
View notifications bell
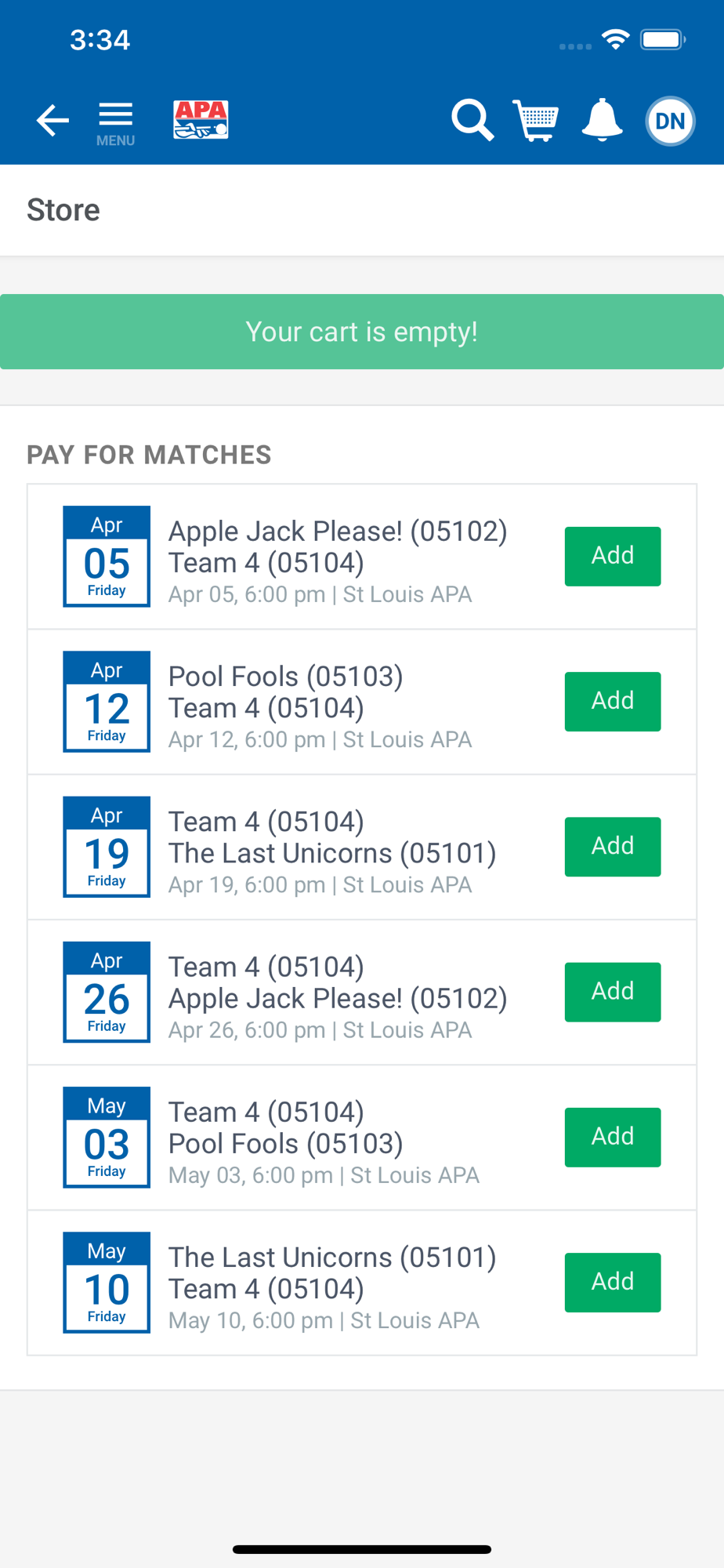[x=602, y=121]
